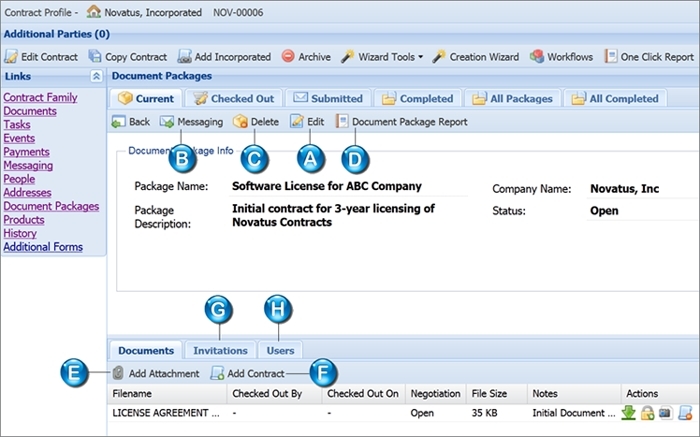The height and width of the screenshot is (437, 700).
Task: Generate the Document Package Report
Action: coord(401,122)
